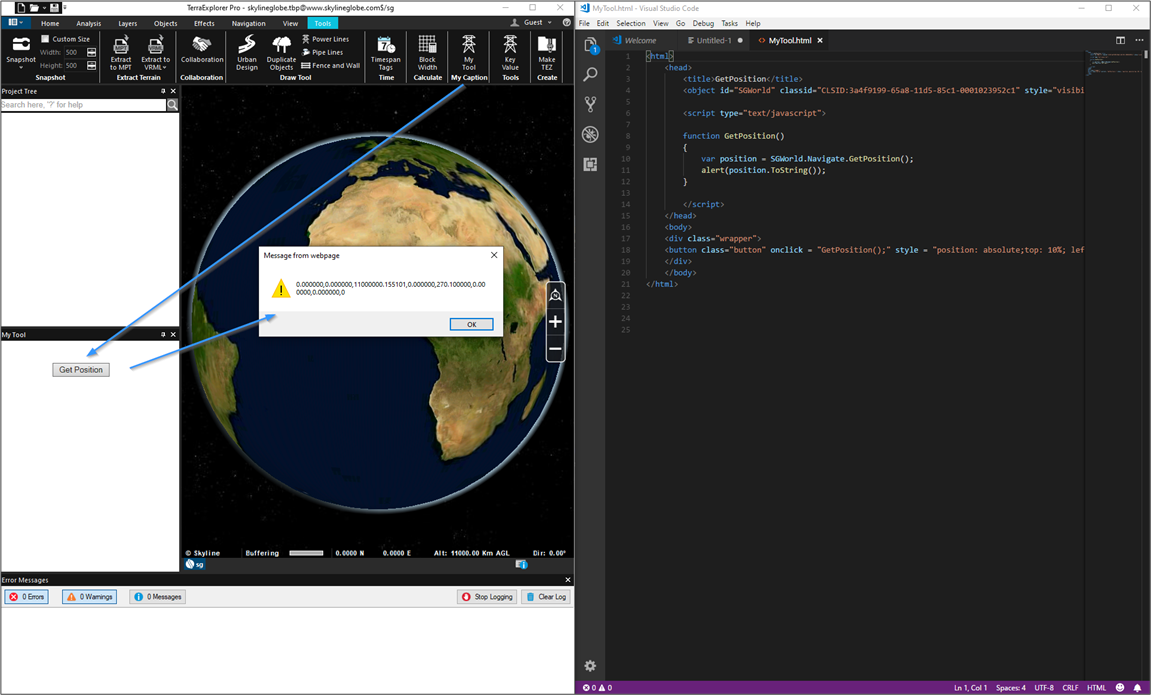Click the Snapshot camera icon

coord(21,44)
